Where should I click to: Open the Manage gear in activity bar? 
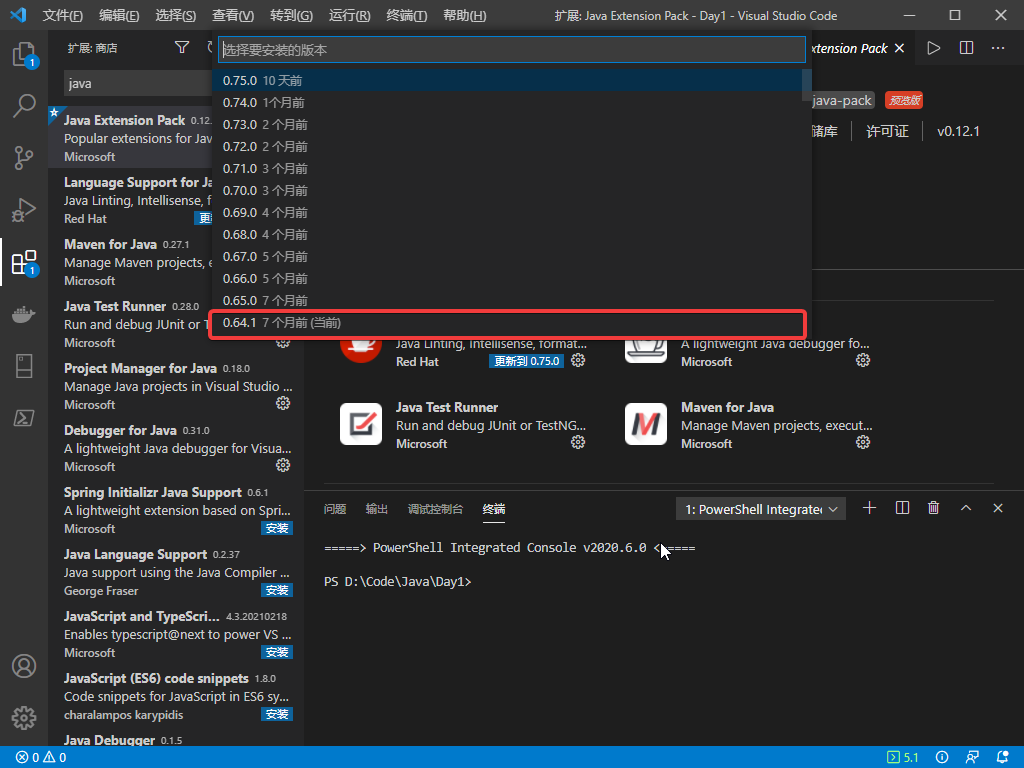24,718
